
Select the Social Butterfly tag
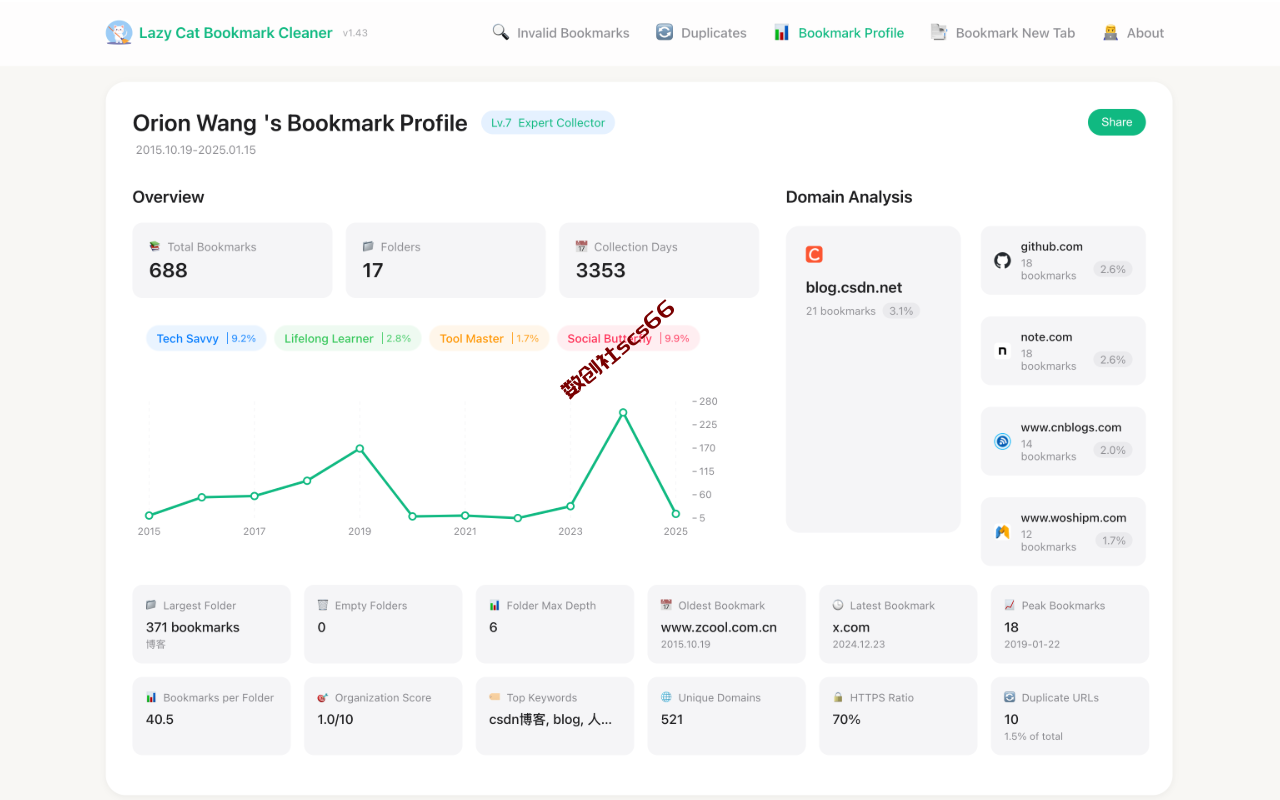[628, 338]
